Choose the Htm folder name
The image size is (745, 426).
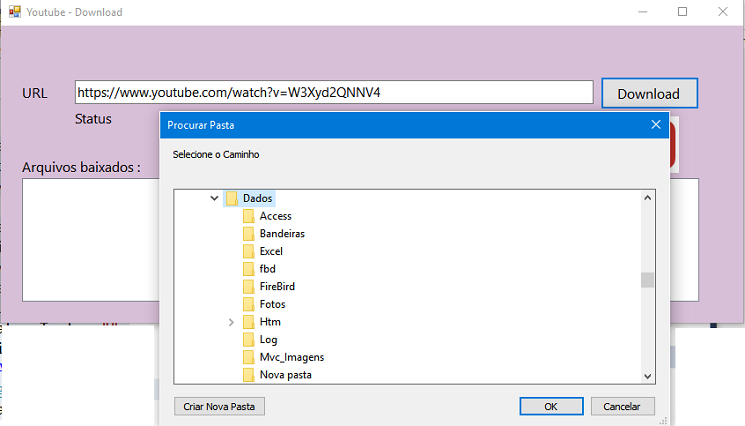(x=270, y=322)
